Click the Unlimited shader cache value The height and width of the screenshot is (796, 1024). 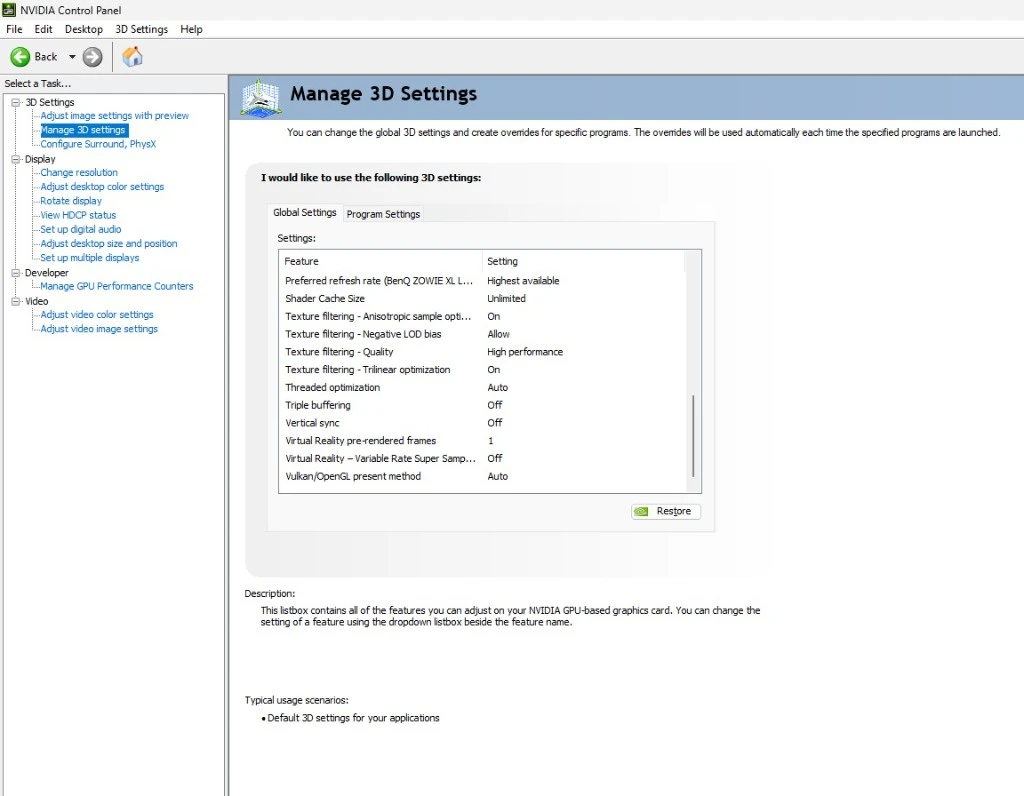(506, 298)
